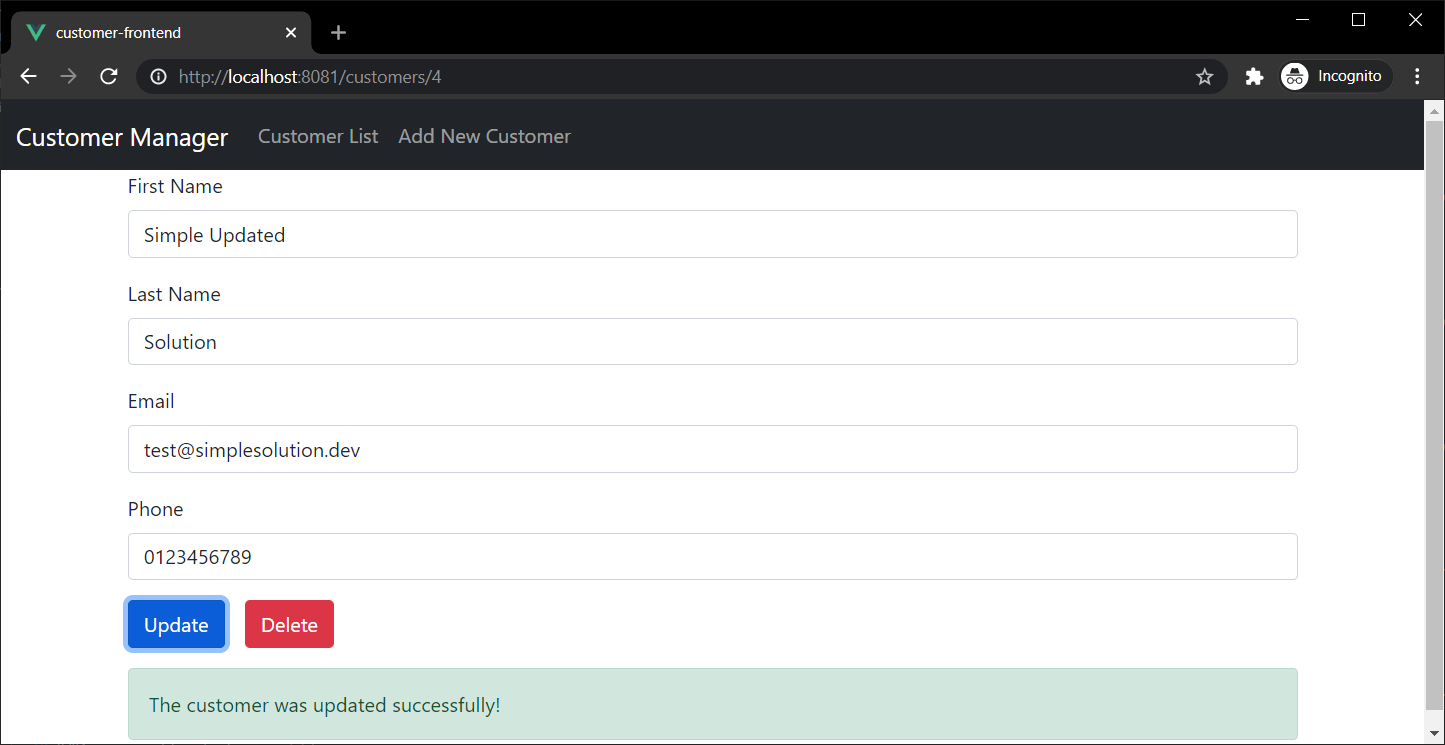Focus the Email input field
Image resolution: width=1445 pixels, height=745 pixels.
click(712, 450)
